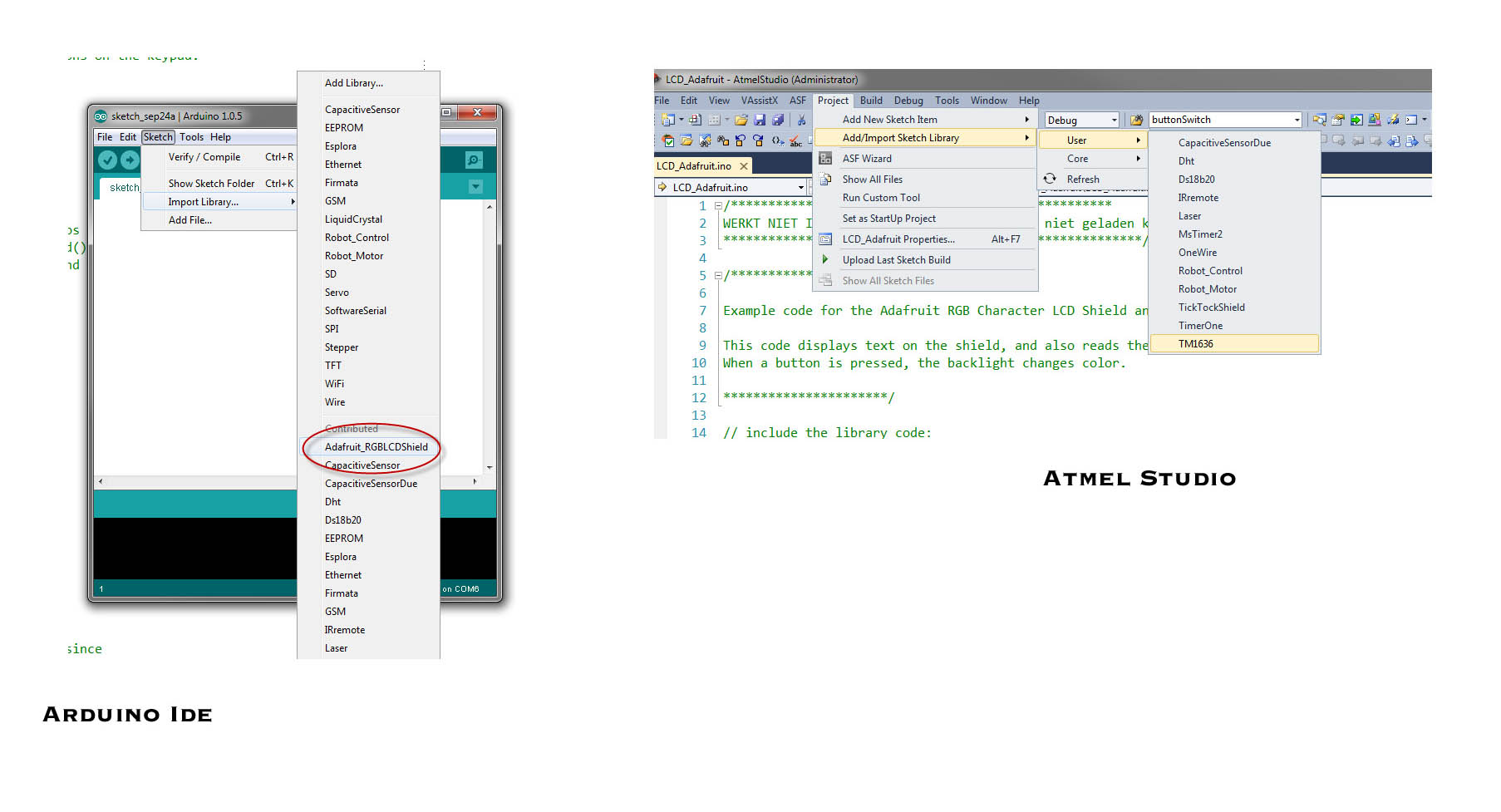Open the VAssistX menu in Atmel Studio
Viewport: 1501px width, 812px height.
click(759, 101)
